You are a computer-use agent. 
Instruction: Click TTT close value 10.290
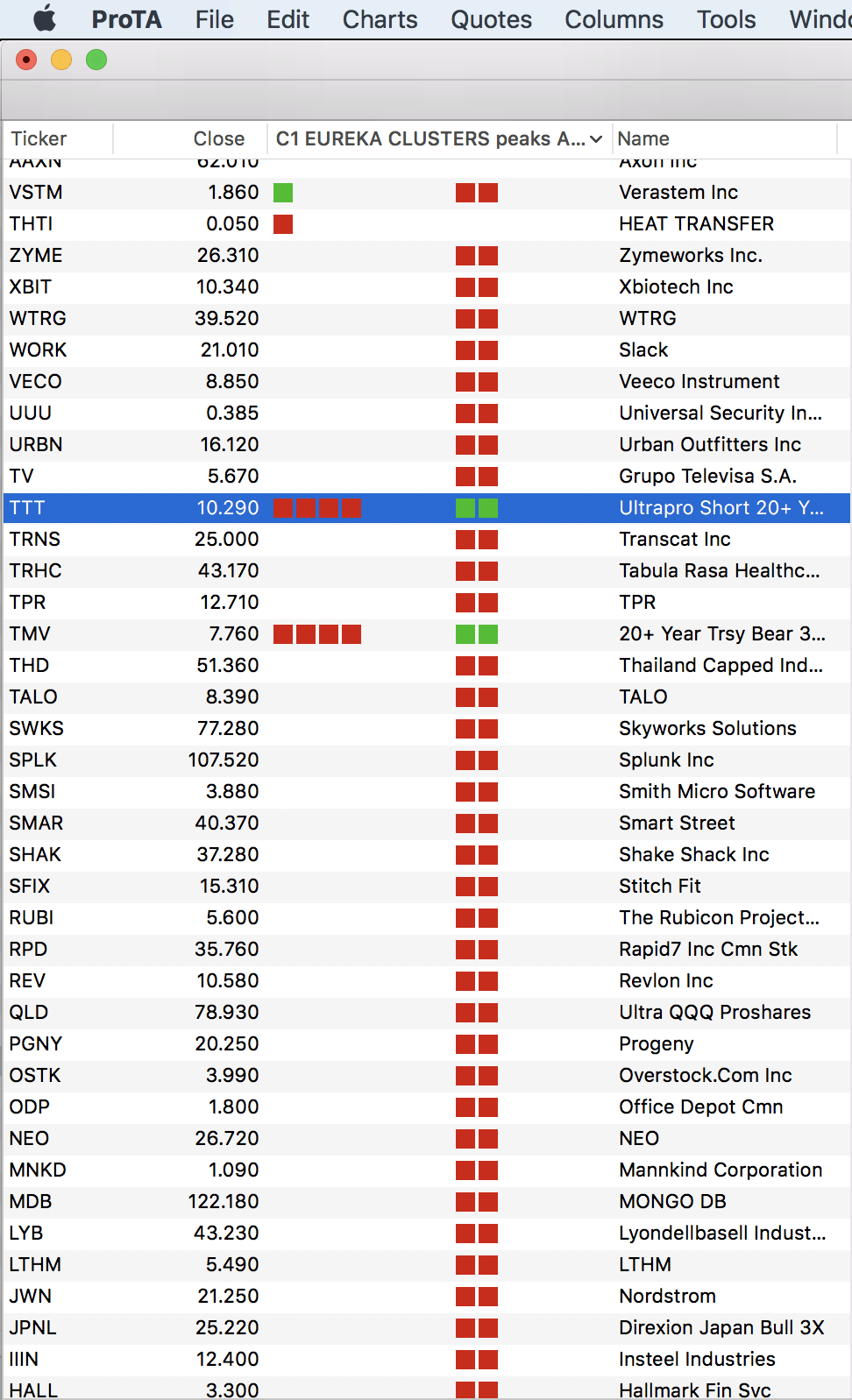coord(228,508)
